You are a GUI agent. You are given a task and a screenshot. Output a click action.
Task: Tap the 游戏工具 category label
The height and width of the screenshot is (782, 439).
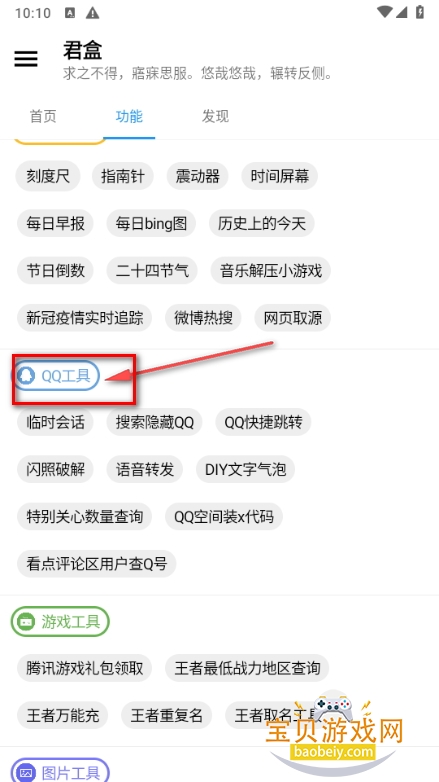tap(71, 622)
